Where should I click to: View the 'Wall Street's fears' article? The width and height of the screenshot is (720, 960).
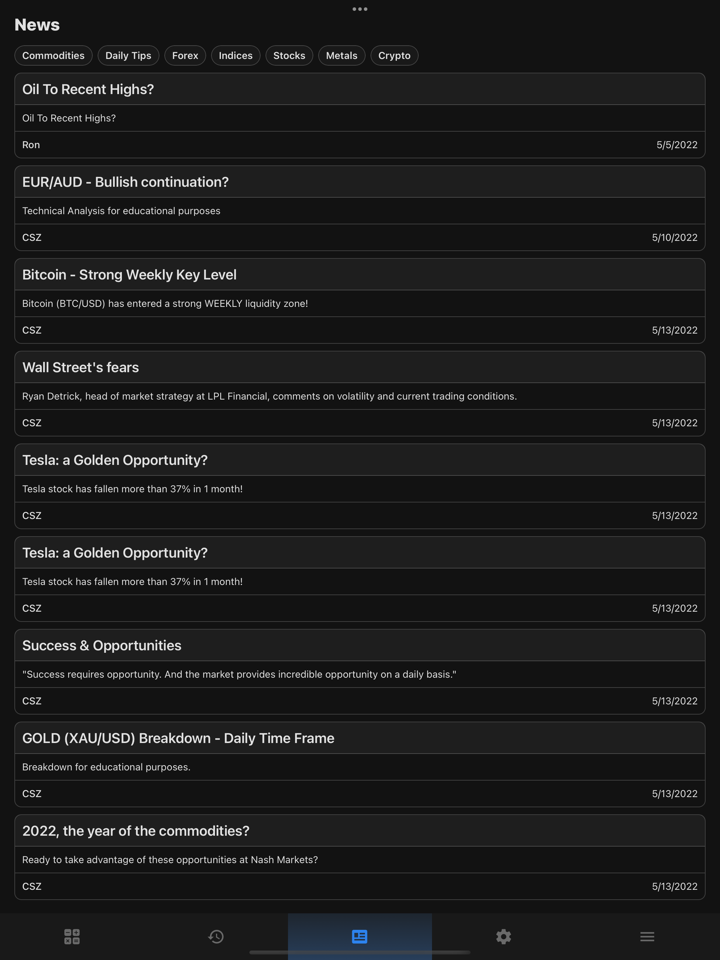[360, 393]
